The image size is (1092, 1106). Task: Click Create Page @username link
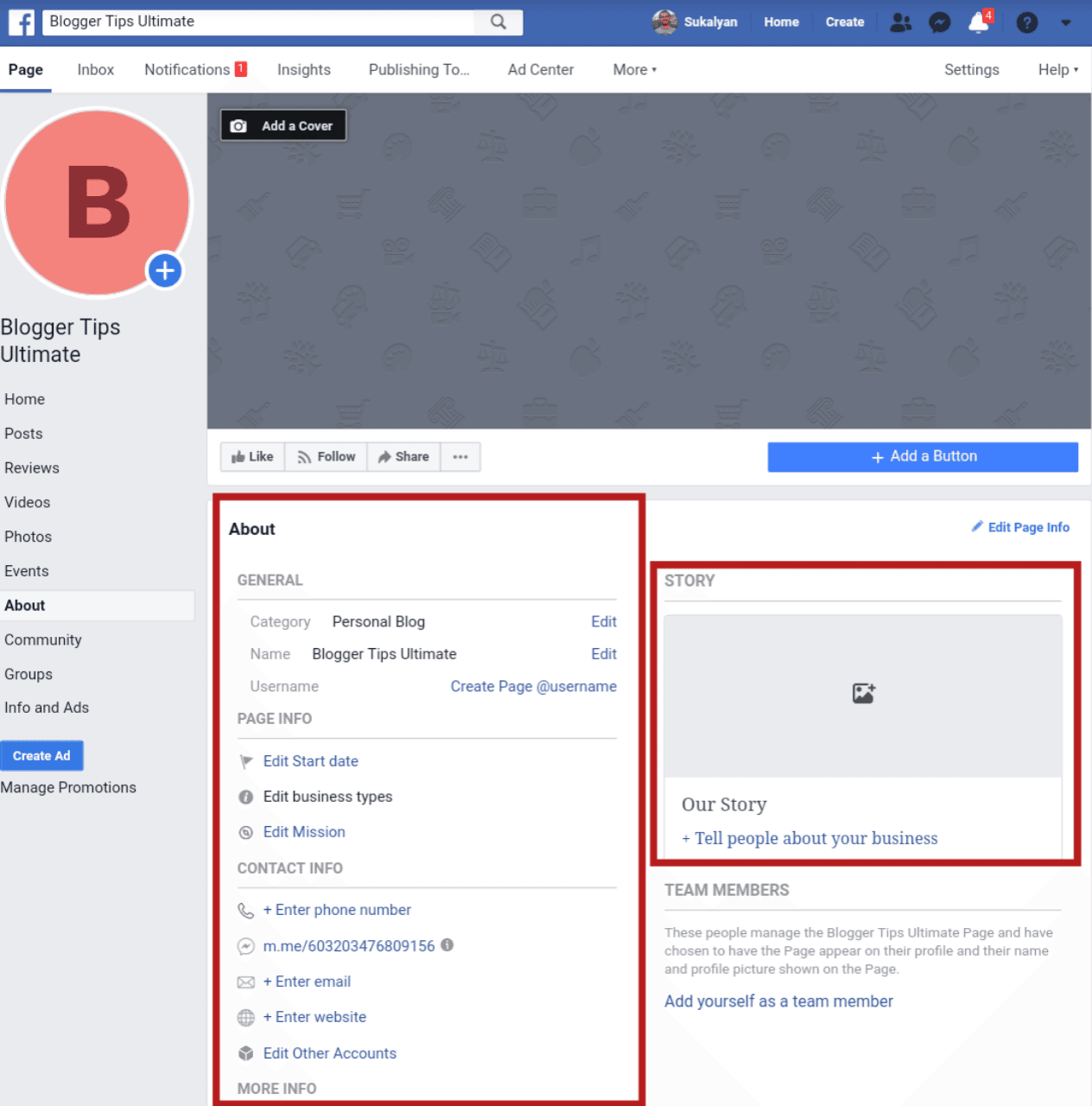point(534,686)
